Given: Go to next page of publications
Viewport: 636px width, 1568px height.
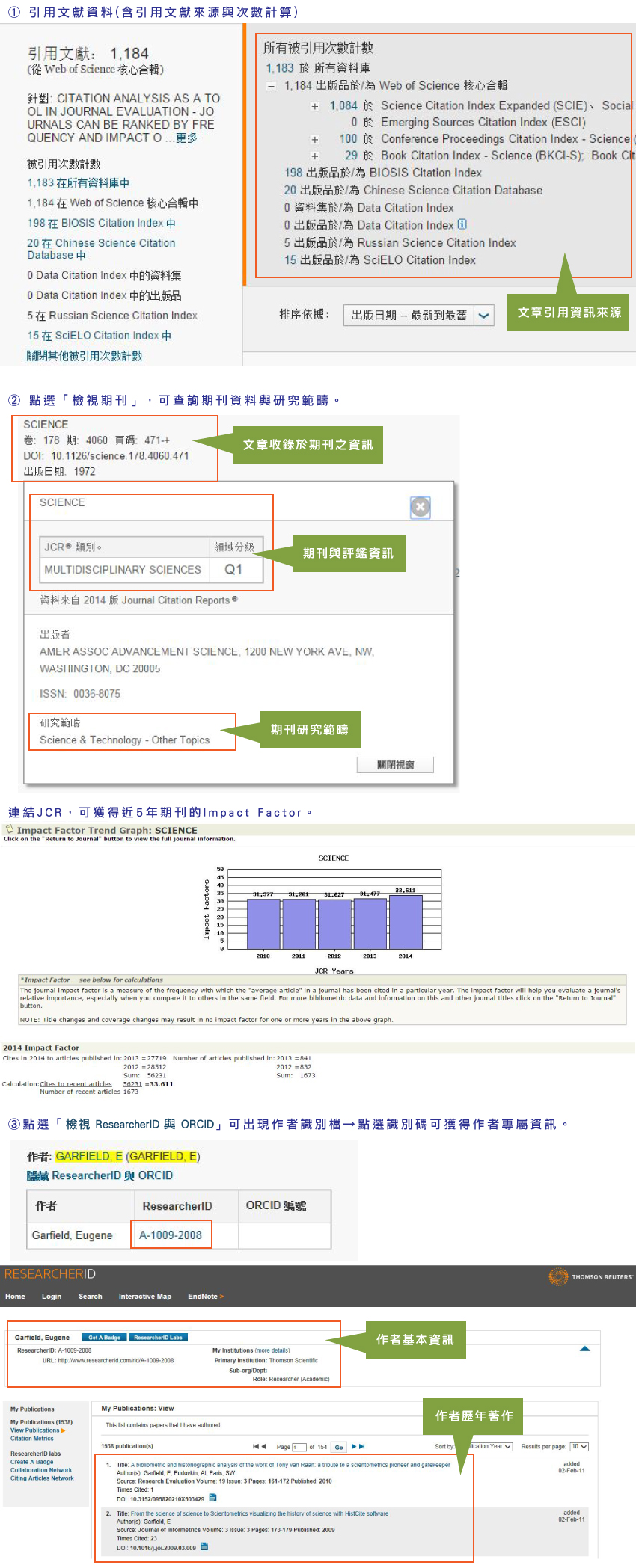Looking at the screenshot, I should [x=354, y=1447].
